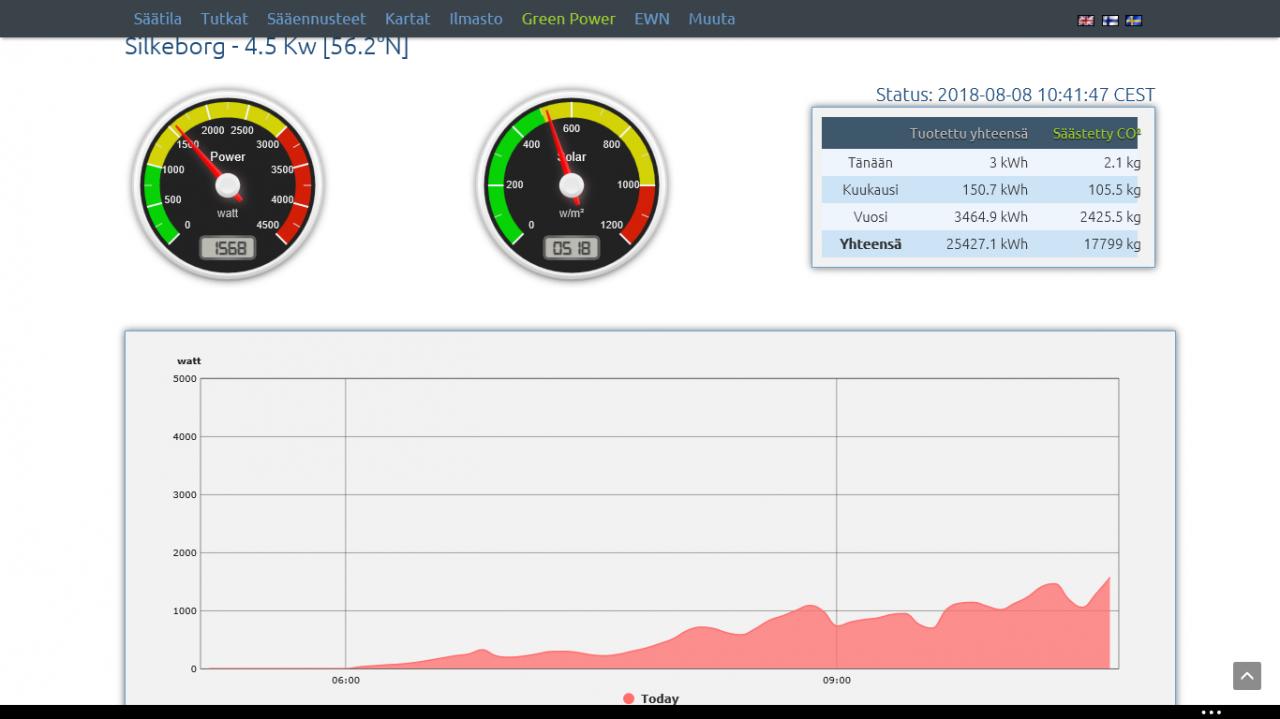
Task: Click the watt axis title on chart
Action: [x=189, y=361]
